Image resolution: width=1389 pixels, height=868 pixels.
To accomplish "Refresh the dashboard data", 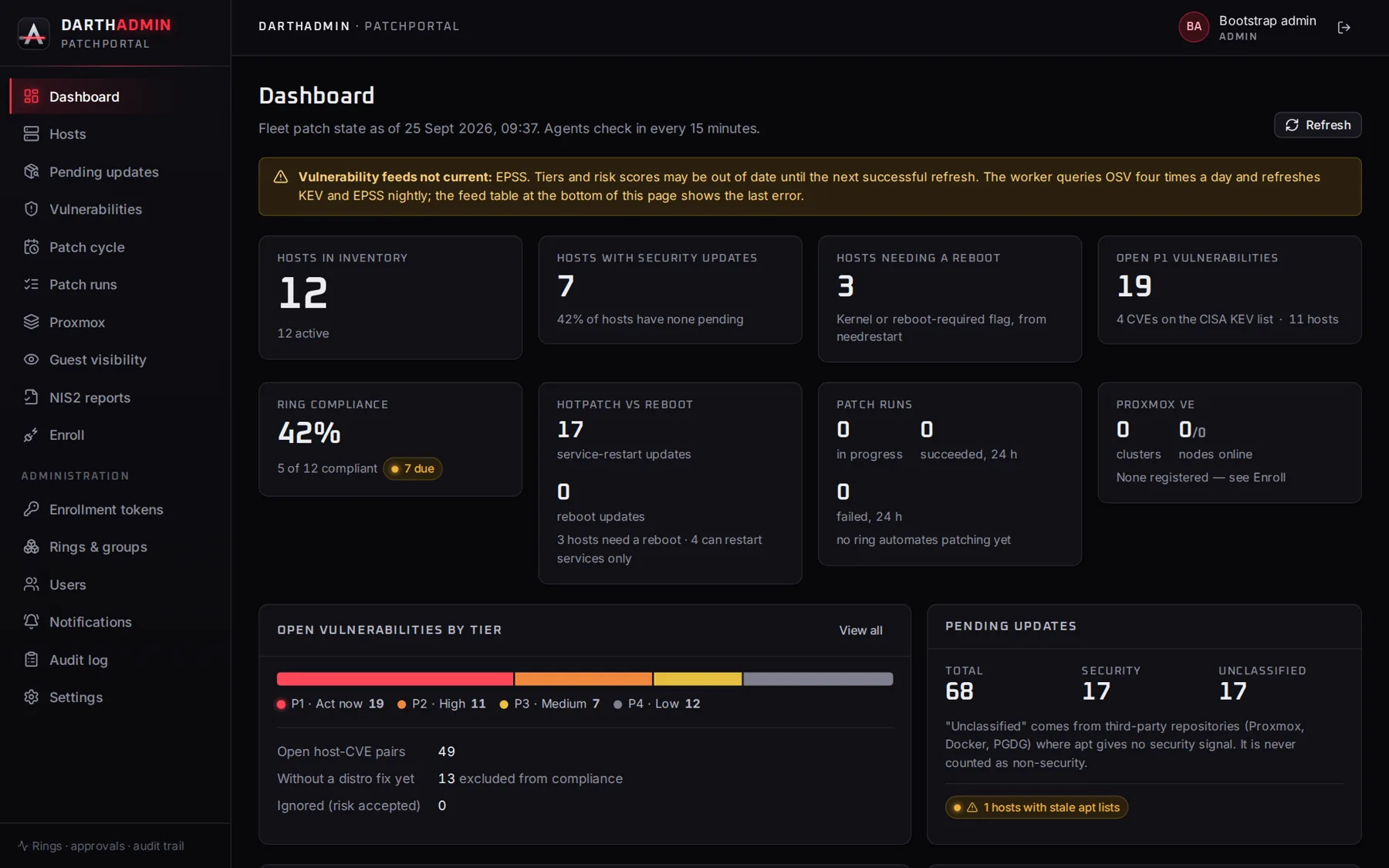I will pos(1317,125).
